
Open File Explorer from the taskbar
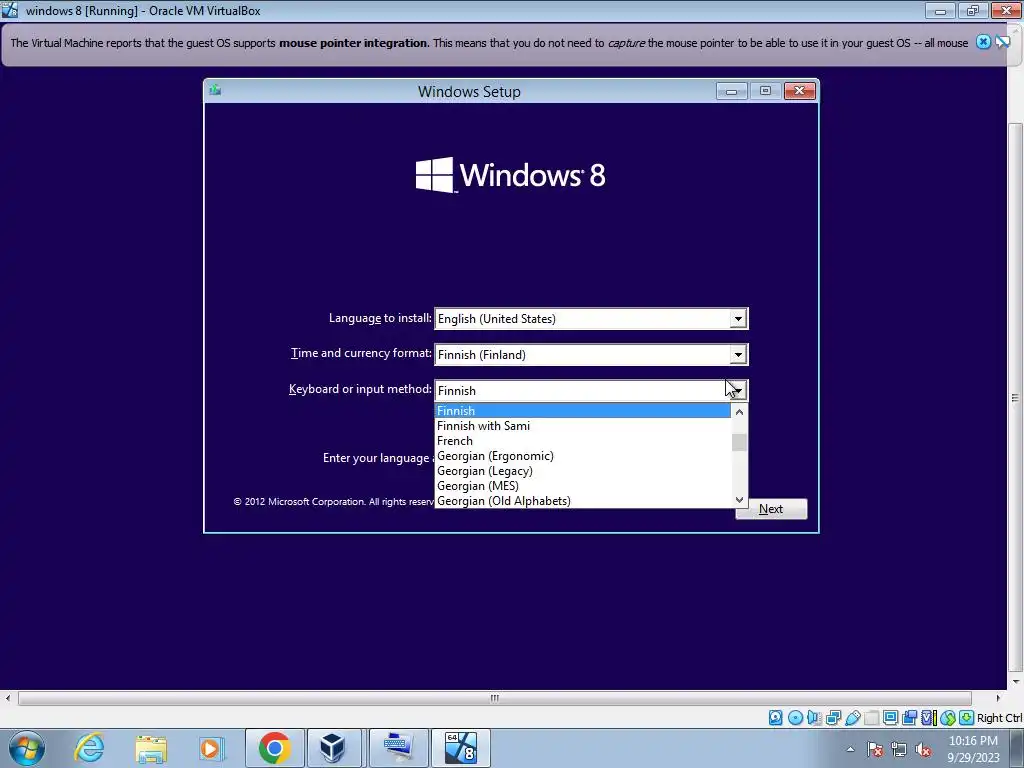coord(151,748)
